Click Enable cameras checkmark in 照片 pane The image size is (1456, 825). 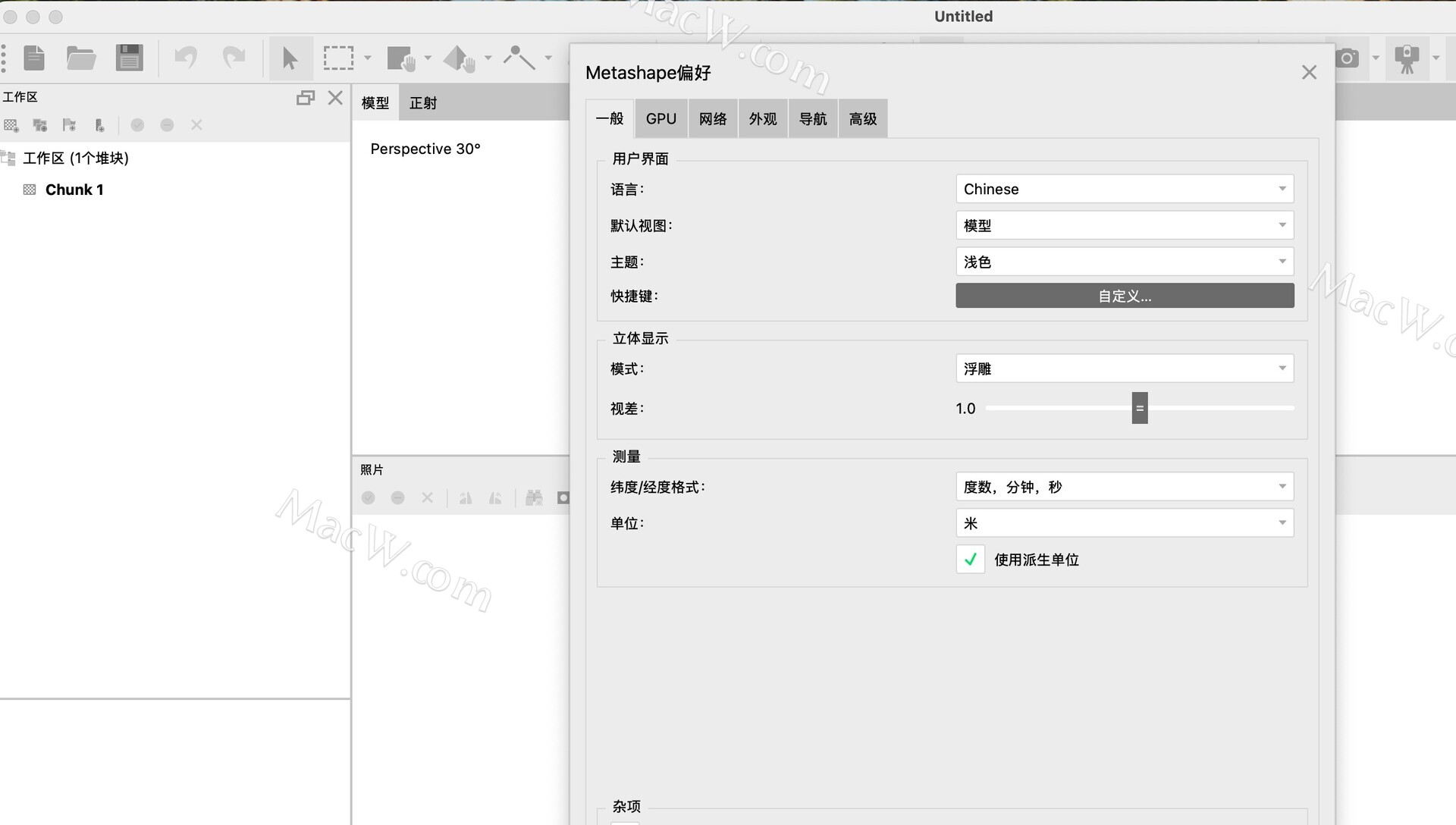(369, 497)
